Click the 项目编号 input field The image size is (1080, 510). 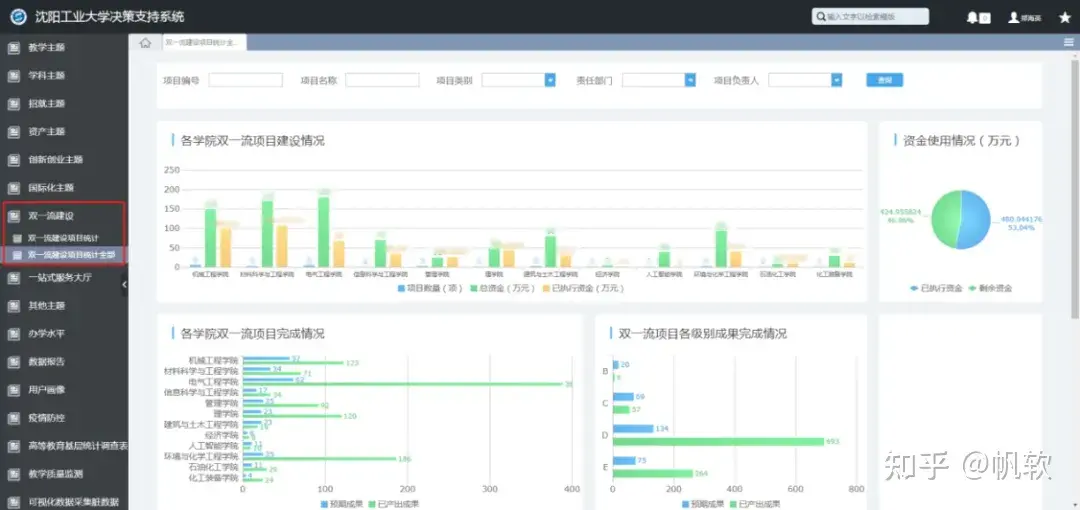246,80
